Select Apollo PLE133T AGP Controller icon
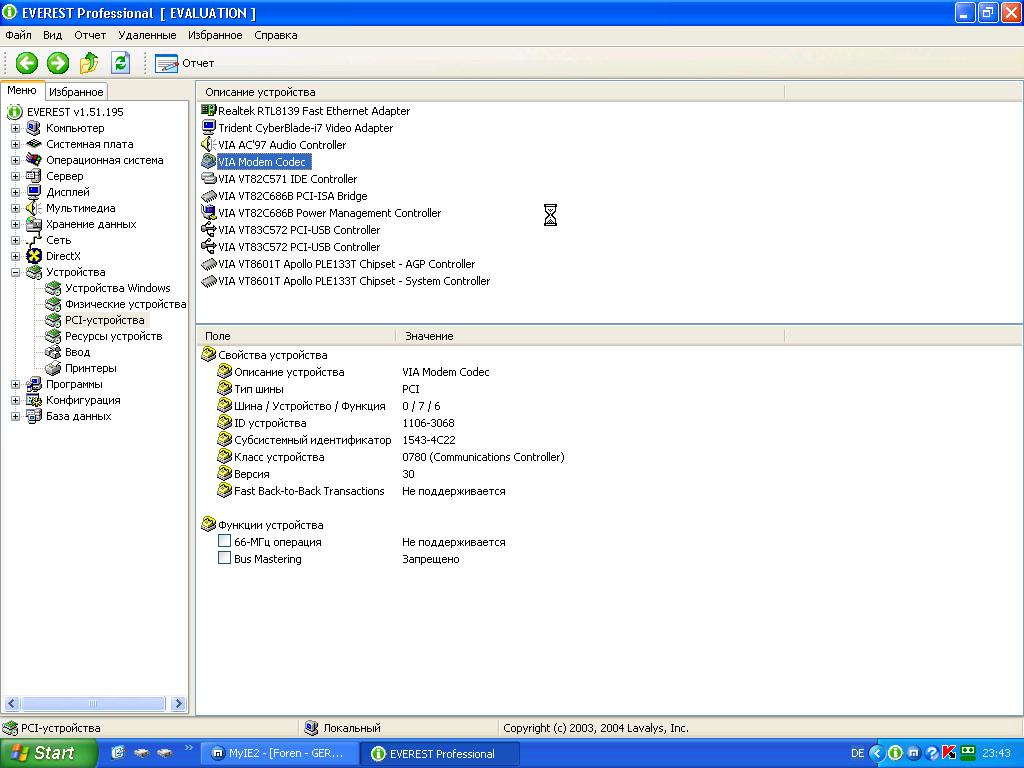 pos(208,263)
